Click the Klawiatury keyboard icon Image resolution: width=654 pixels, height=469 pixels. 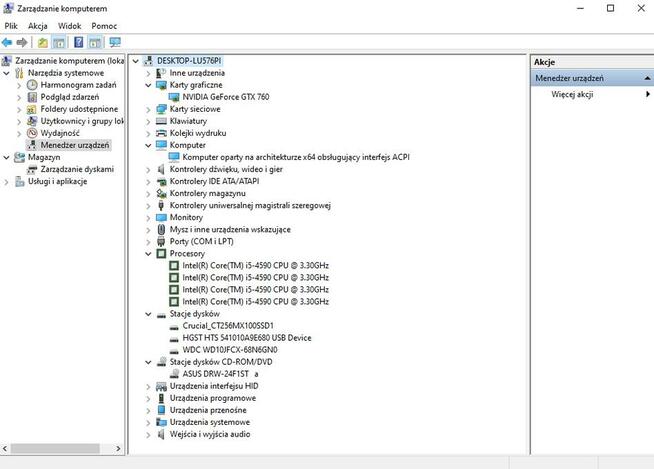pyautogui.click(x=161, y=121)
